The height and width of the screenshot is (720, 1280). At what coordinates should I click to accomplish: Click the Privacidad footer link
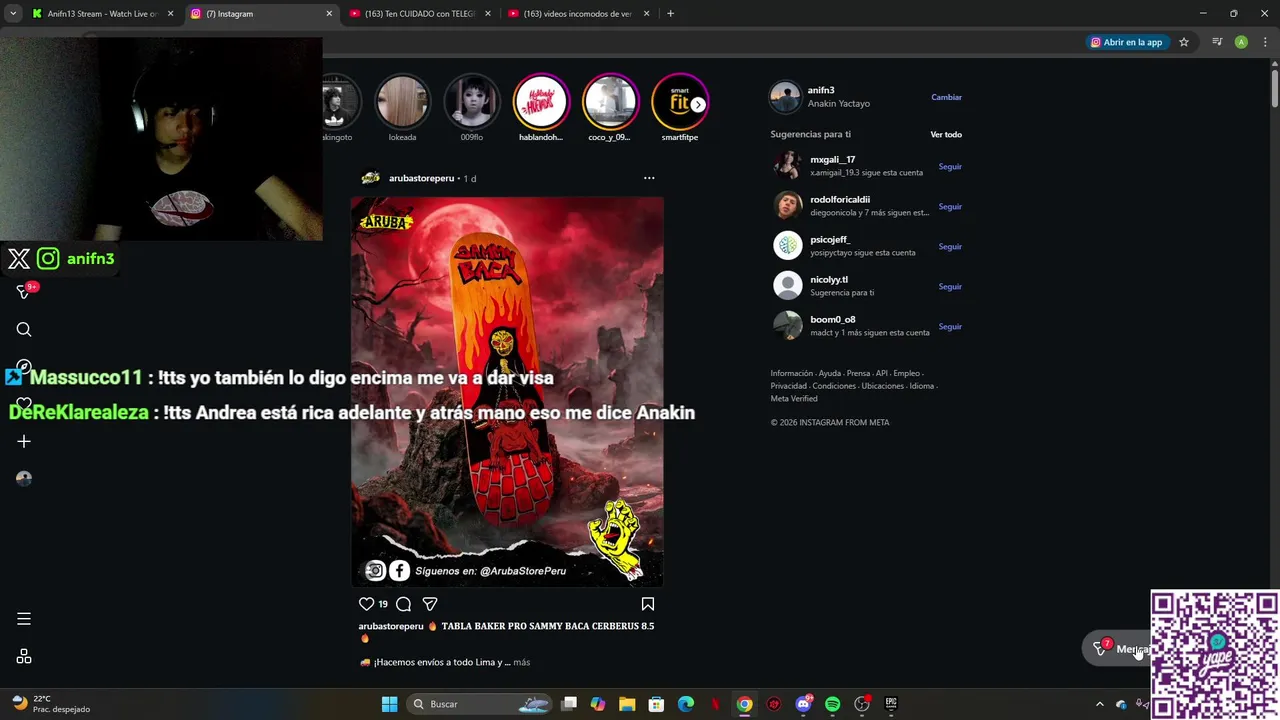click(x=788, y=386)
